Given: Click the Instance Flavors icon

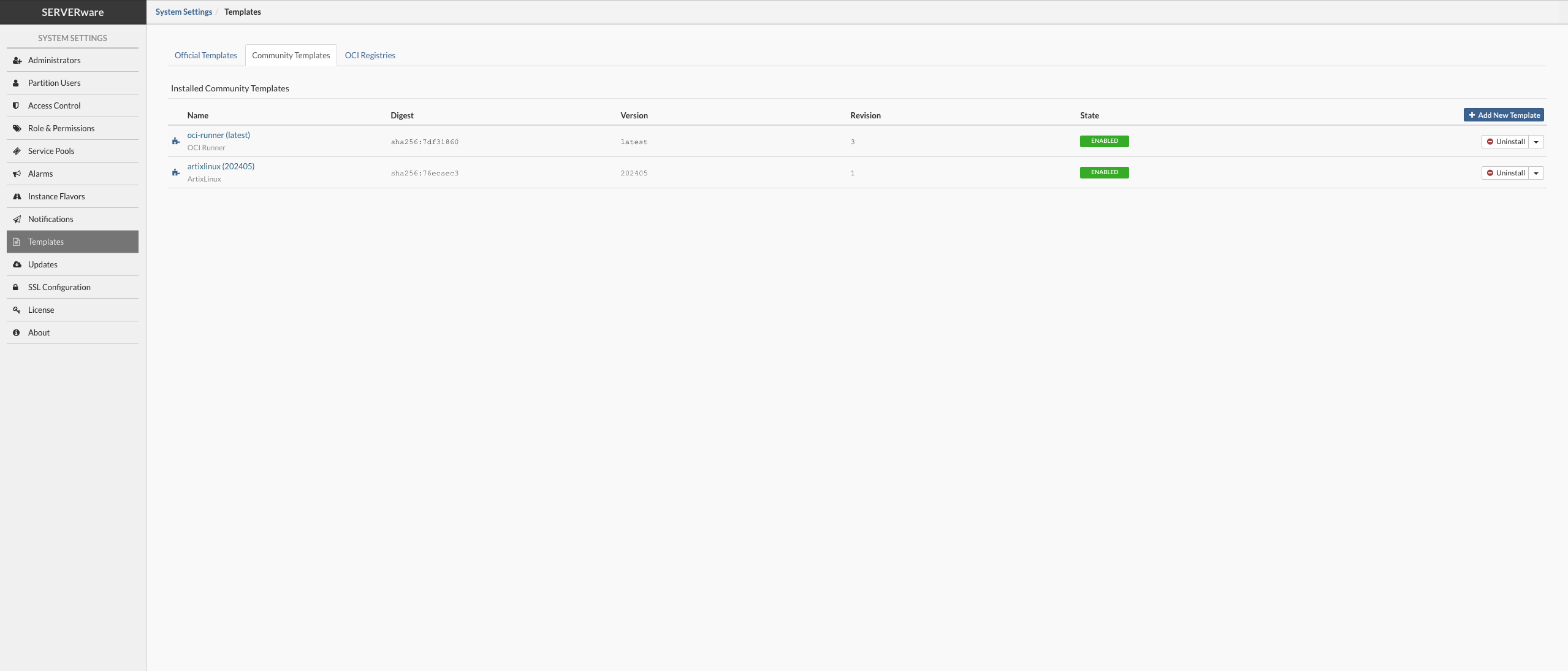Looking at the screenshot, I should [x=17, y=196].
